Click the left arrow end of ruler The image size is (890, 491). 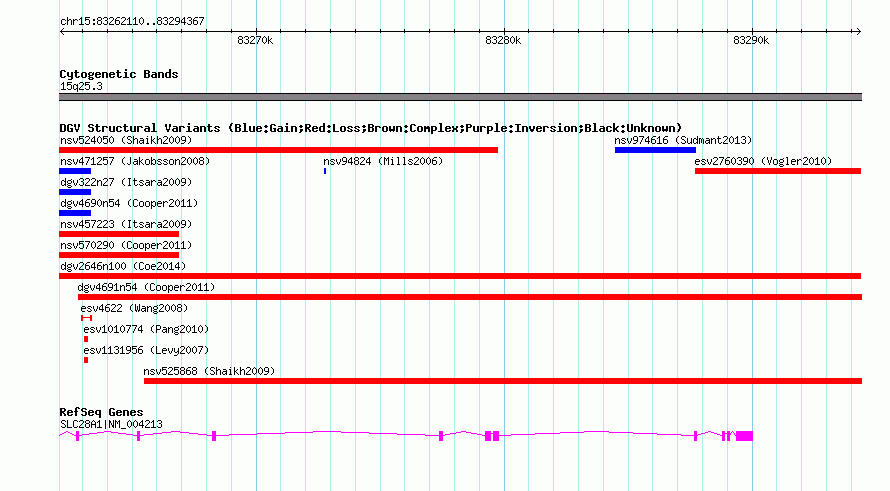click(62, 31)
